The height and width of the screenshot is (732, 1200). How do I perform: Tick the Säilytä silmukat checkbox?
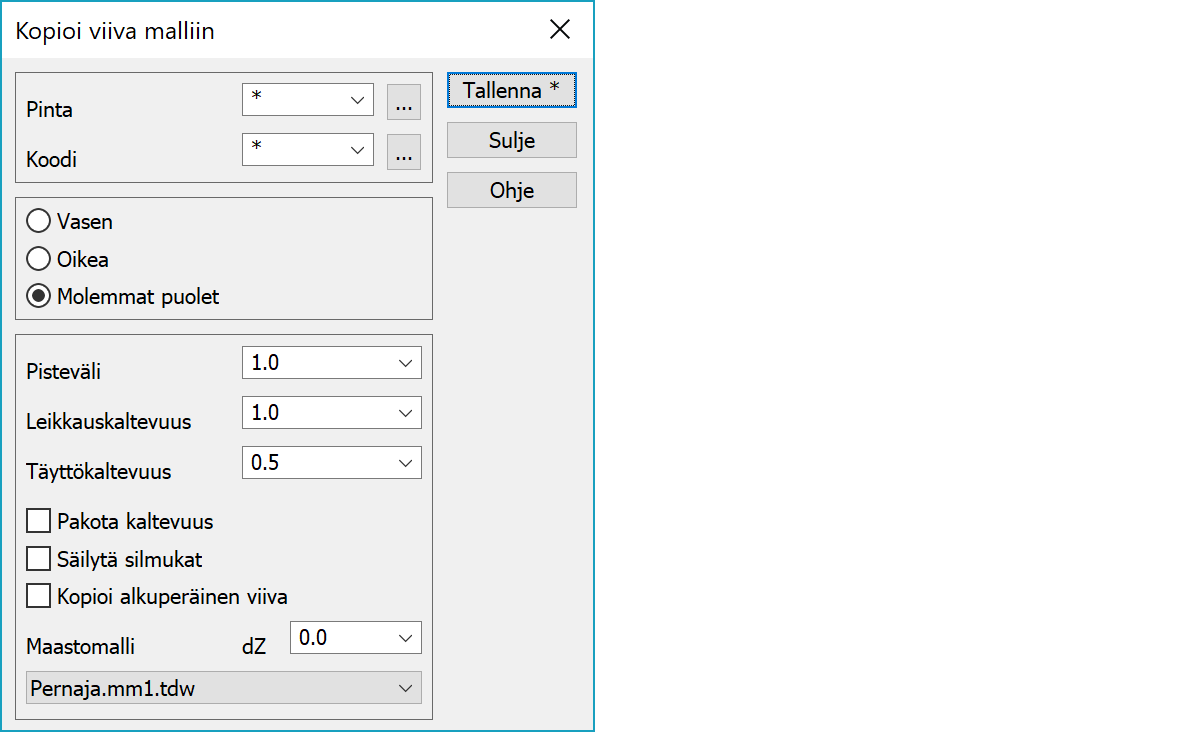pyautogui.click(x=39, y=559)
